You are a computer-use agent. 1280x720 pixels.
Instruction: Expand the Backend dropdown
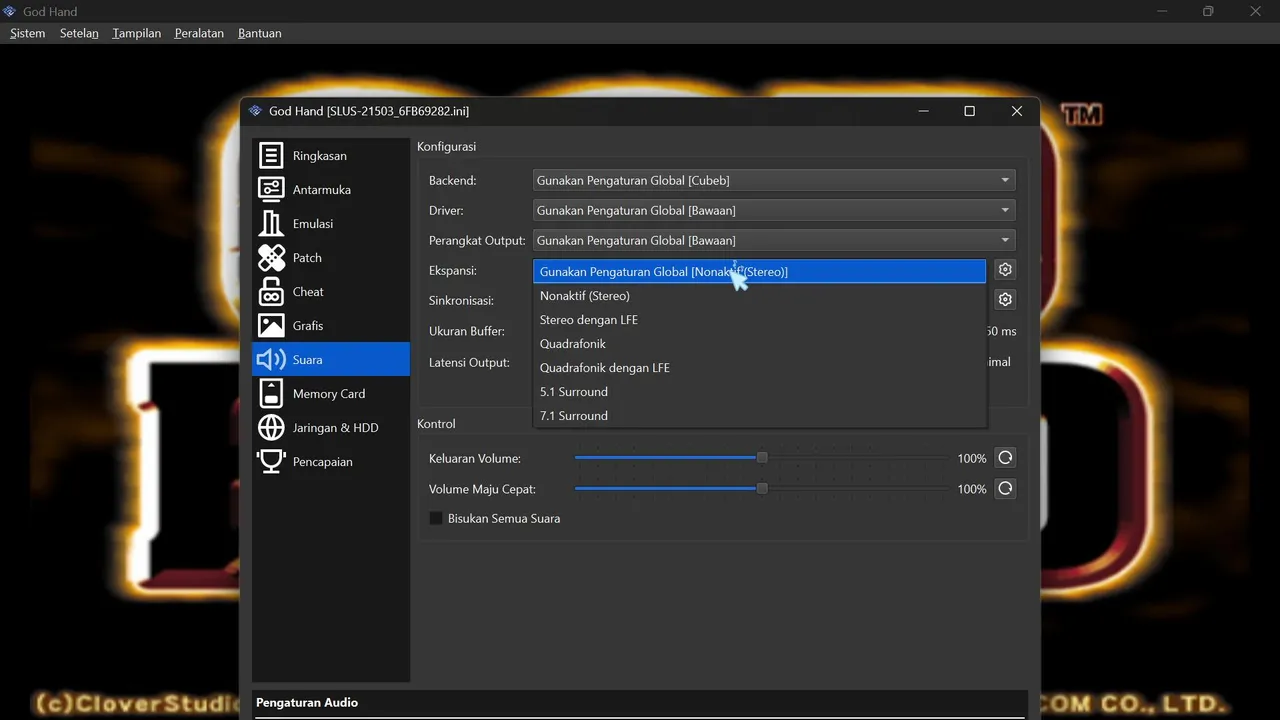[x=774, y=181]
